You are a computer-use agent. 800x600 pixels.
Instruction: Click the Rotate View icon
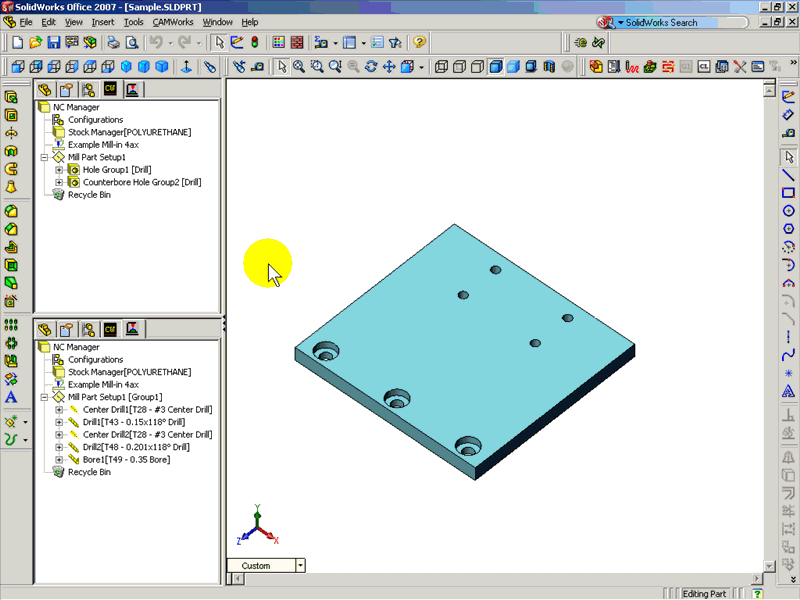tap(371, 67)
